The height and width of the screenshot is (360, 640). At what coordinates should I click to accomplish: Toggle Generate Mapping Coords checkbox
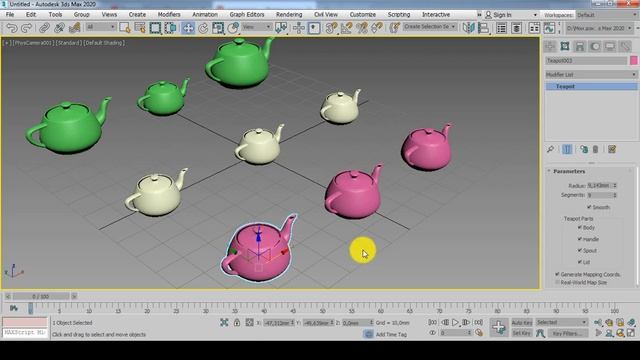coord(557,274)
